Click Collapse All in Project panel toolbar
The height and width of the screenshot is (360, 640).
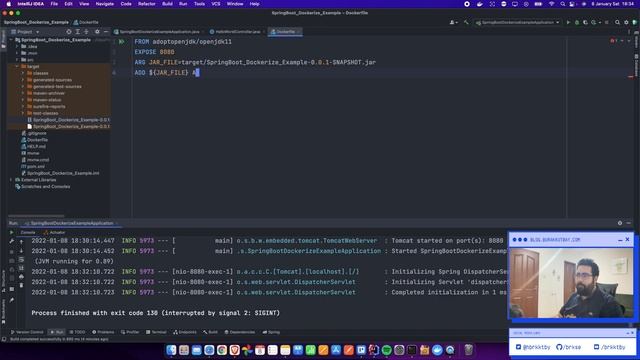(86, 31)
